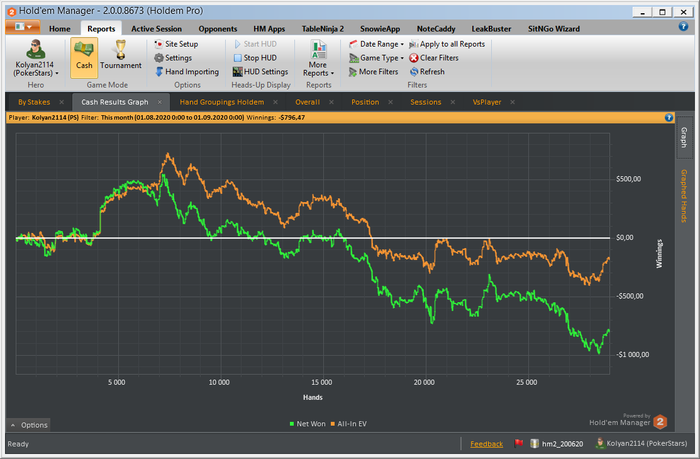The image size is (700, 459).
Task: Open the NoteCaddy tab
Action: 436,29
